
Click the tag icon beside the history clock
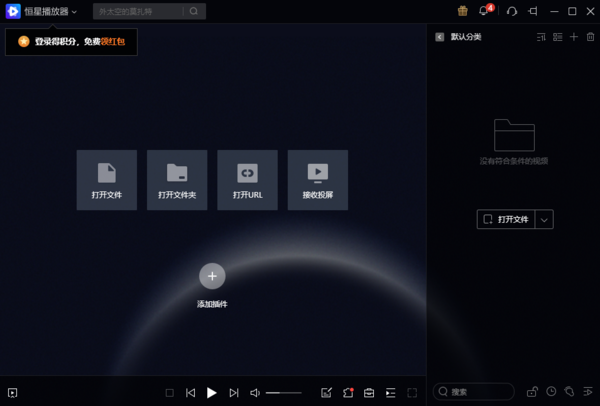(x=569, y=391)
